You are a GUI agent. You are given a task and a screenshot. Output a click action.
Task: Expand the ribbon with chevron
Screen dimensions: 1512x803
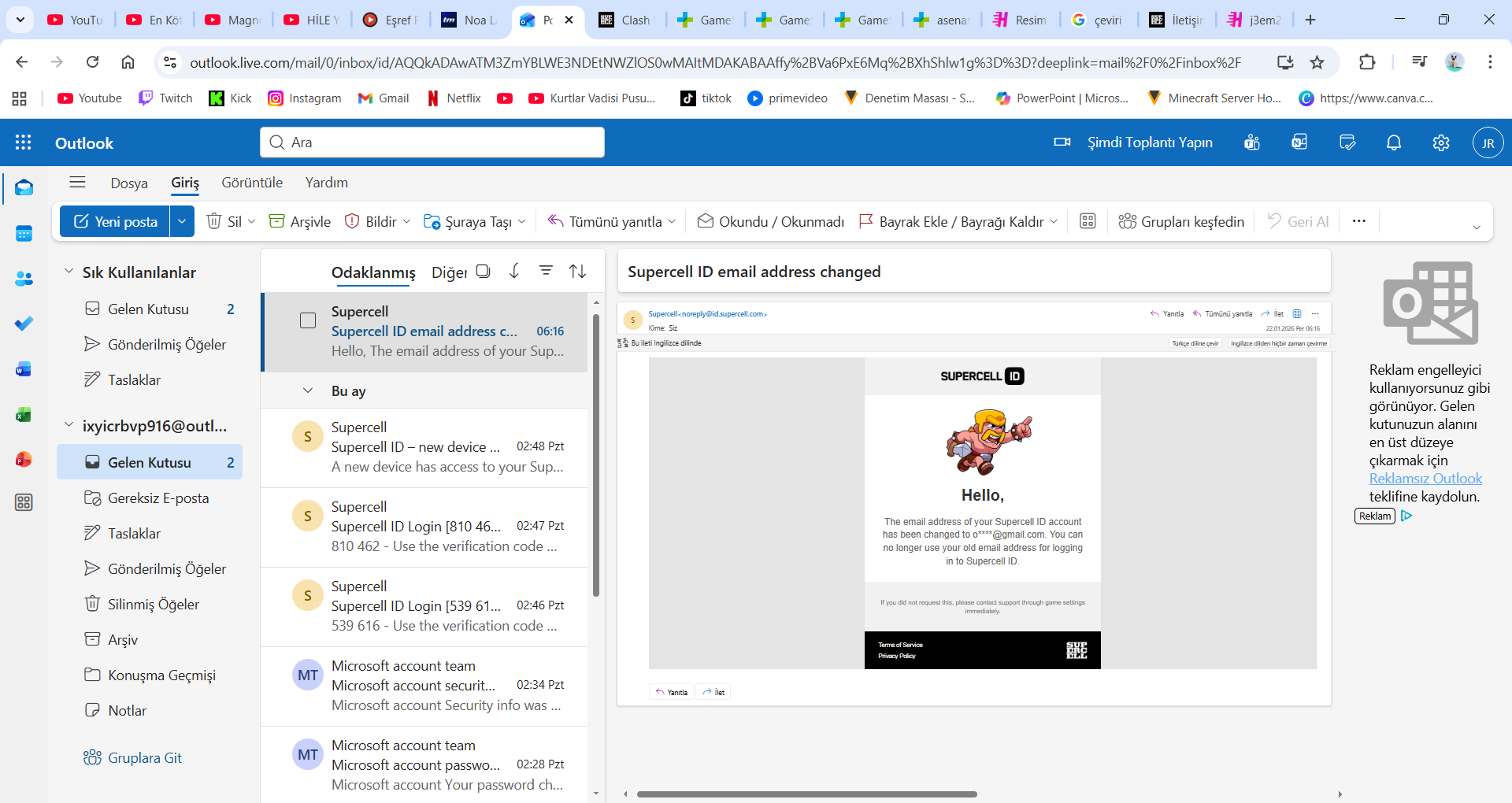click(1477, 228)
